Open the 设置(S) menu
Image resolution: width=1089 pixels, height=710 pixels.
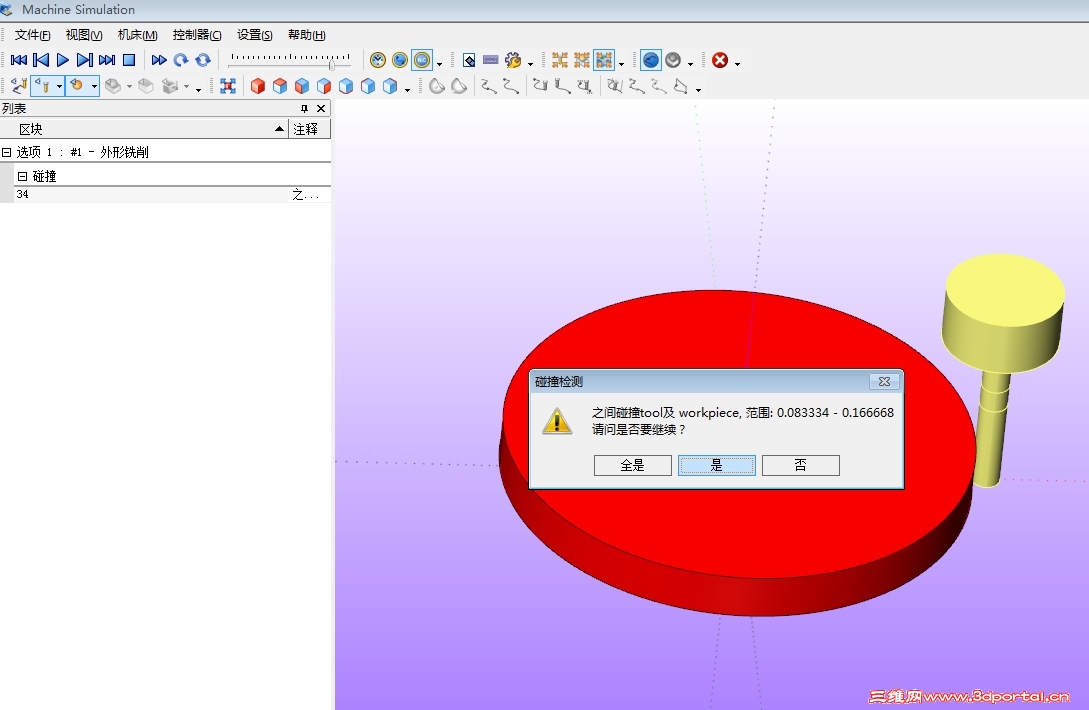coord(254,35)
